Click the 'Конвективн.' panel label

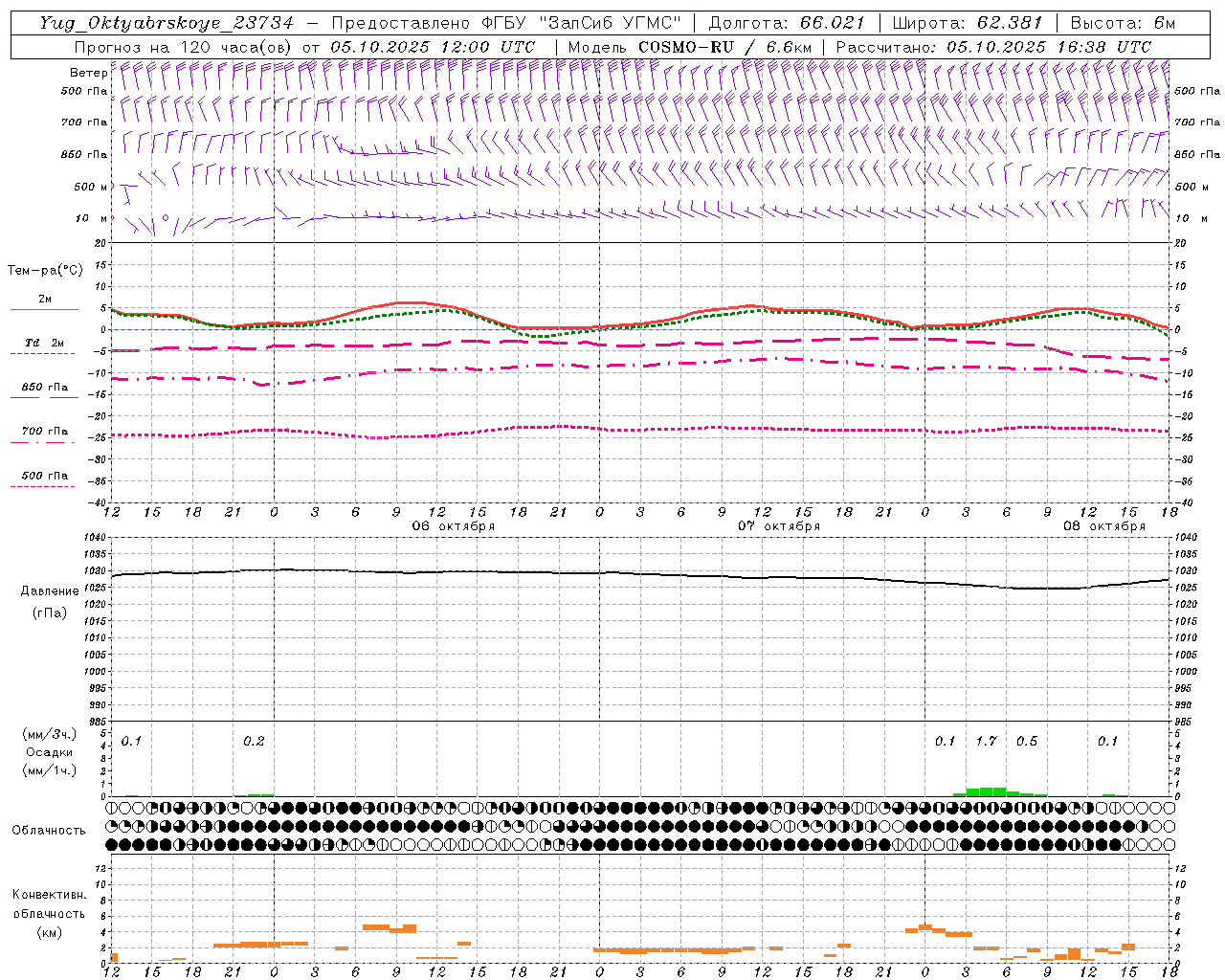click(x=49, y=895)
